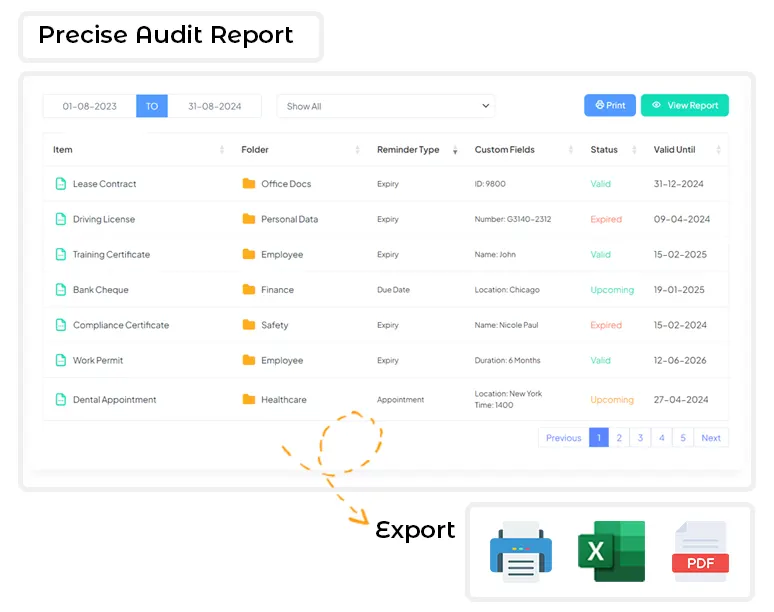Screen dimensions: 774x612
Task: Click the Healthcare folder name
Action: (x=284, y=400)
